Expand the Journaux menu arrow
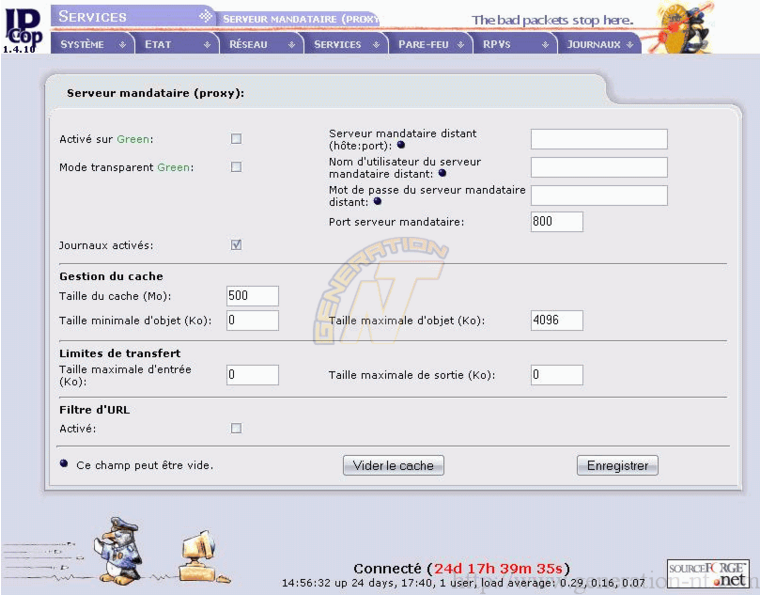Image resolution: width=760 pixels, height=595 pixels. click(630, 45)
